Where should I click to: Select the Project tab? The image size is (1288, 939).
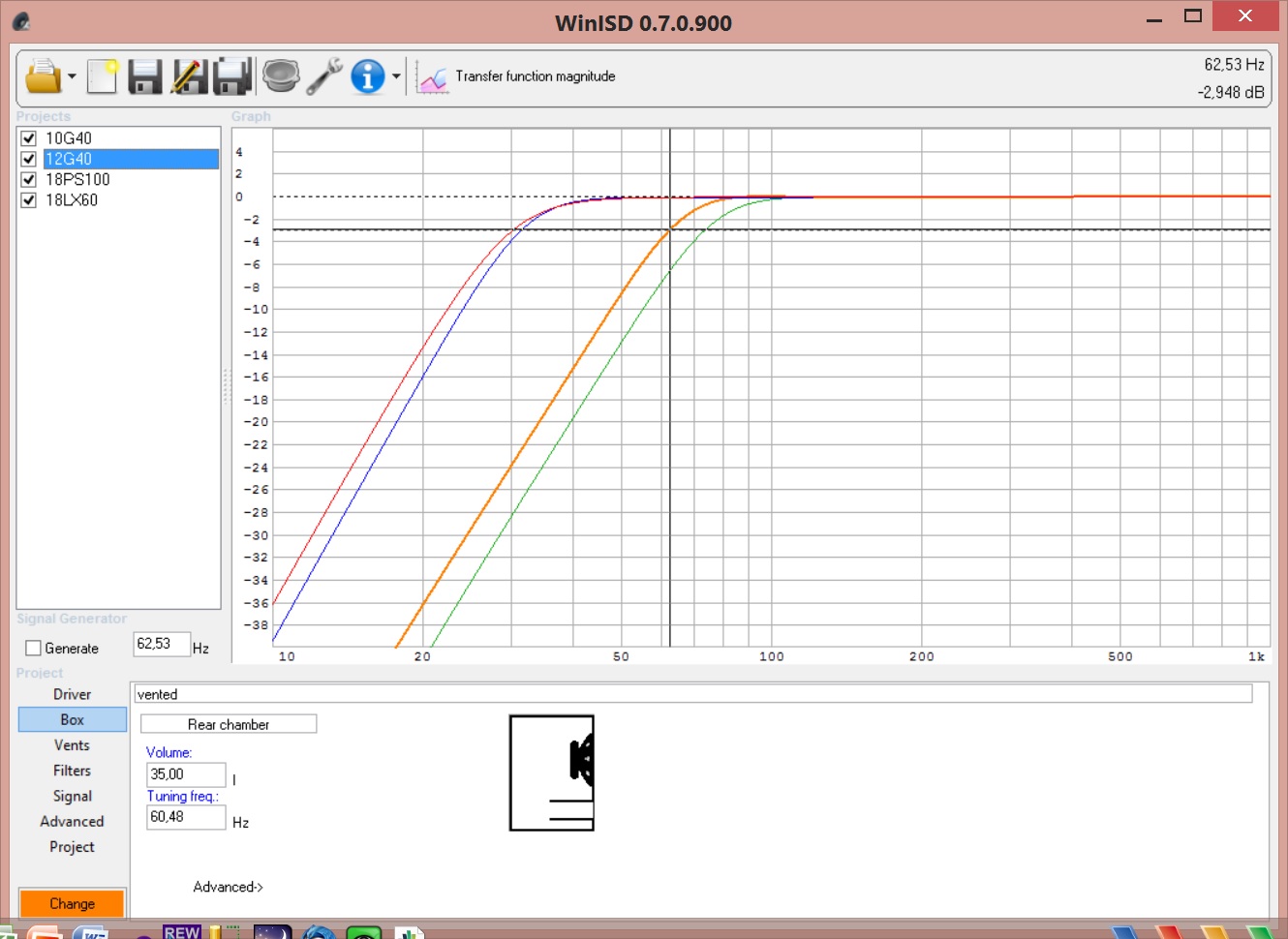[x=73, y=847]
